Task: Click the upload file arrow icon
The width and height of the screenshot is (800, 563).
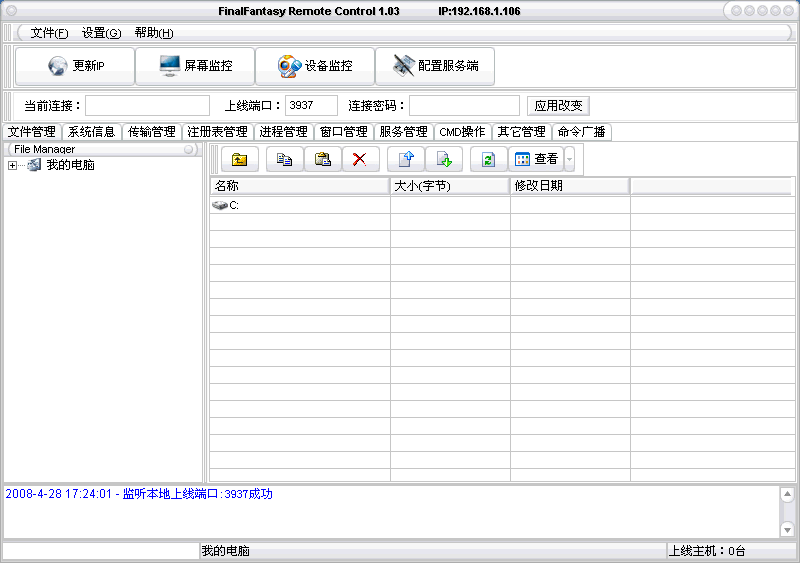Action: [406, 159]
